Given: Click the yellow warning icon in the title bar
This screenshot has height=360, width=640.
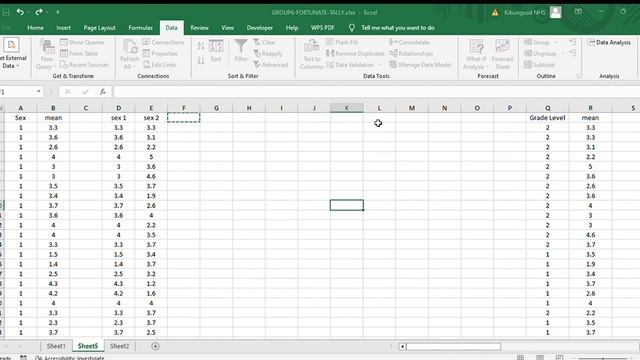Looking at the screenshot, I should point(495,13).
